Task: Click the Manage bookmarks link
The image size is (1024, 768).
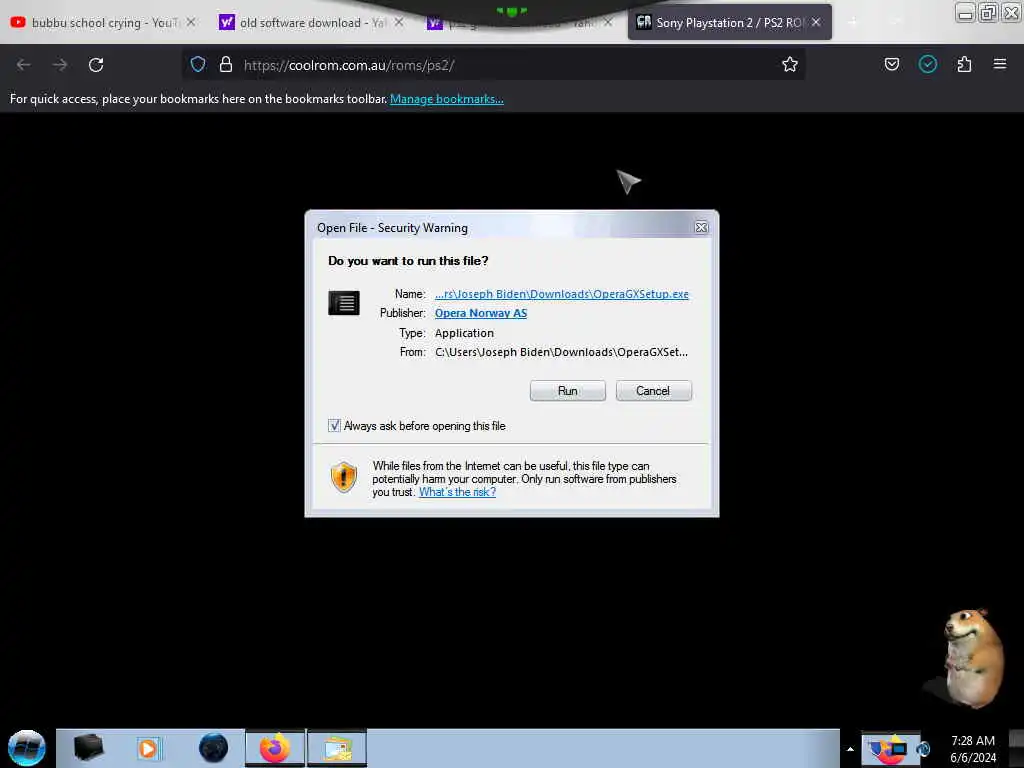Action: 446,99
